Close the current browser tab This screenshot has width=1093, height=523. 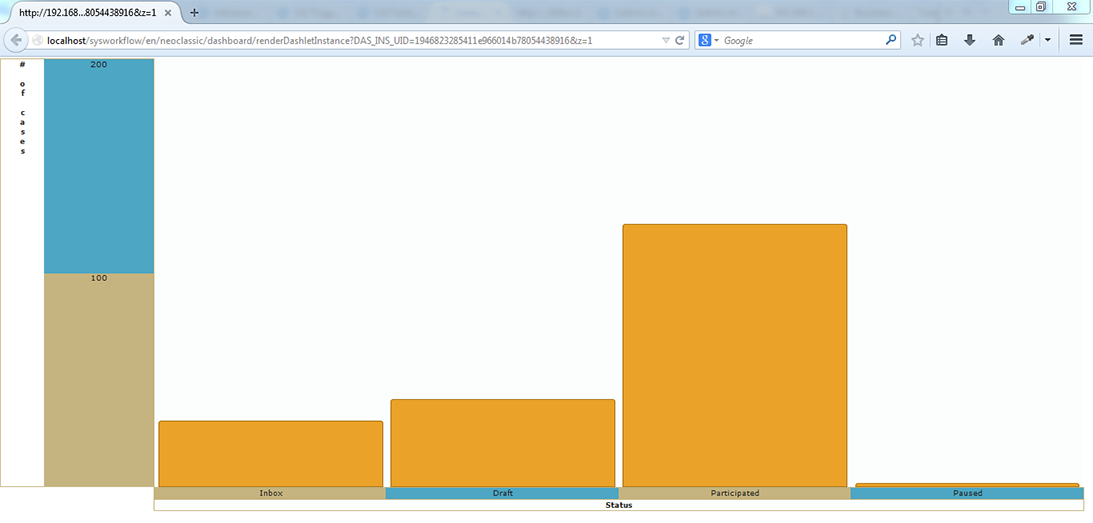168,13
